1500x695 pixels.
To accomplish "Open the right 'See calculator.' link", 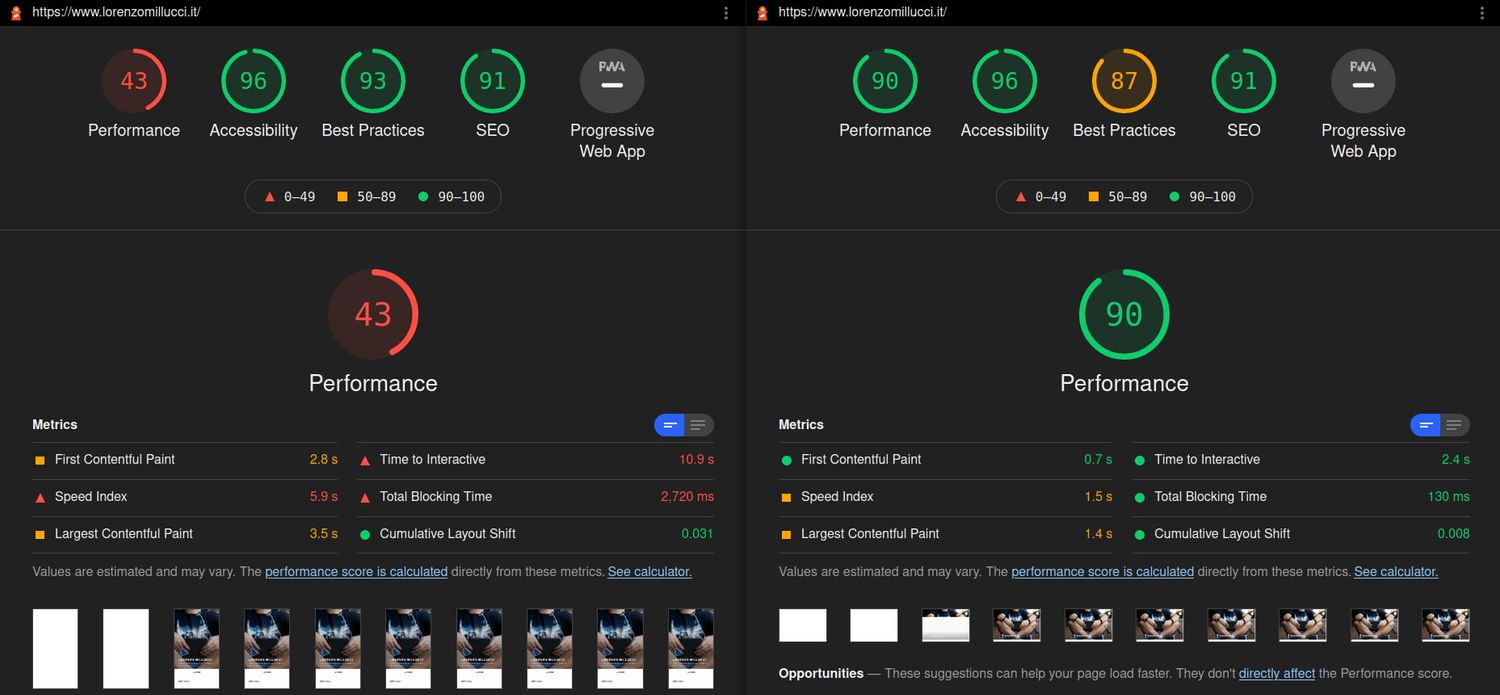I will (1396, 572).
